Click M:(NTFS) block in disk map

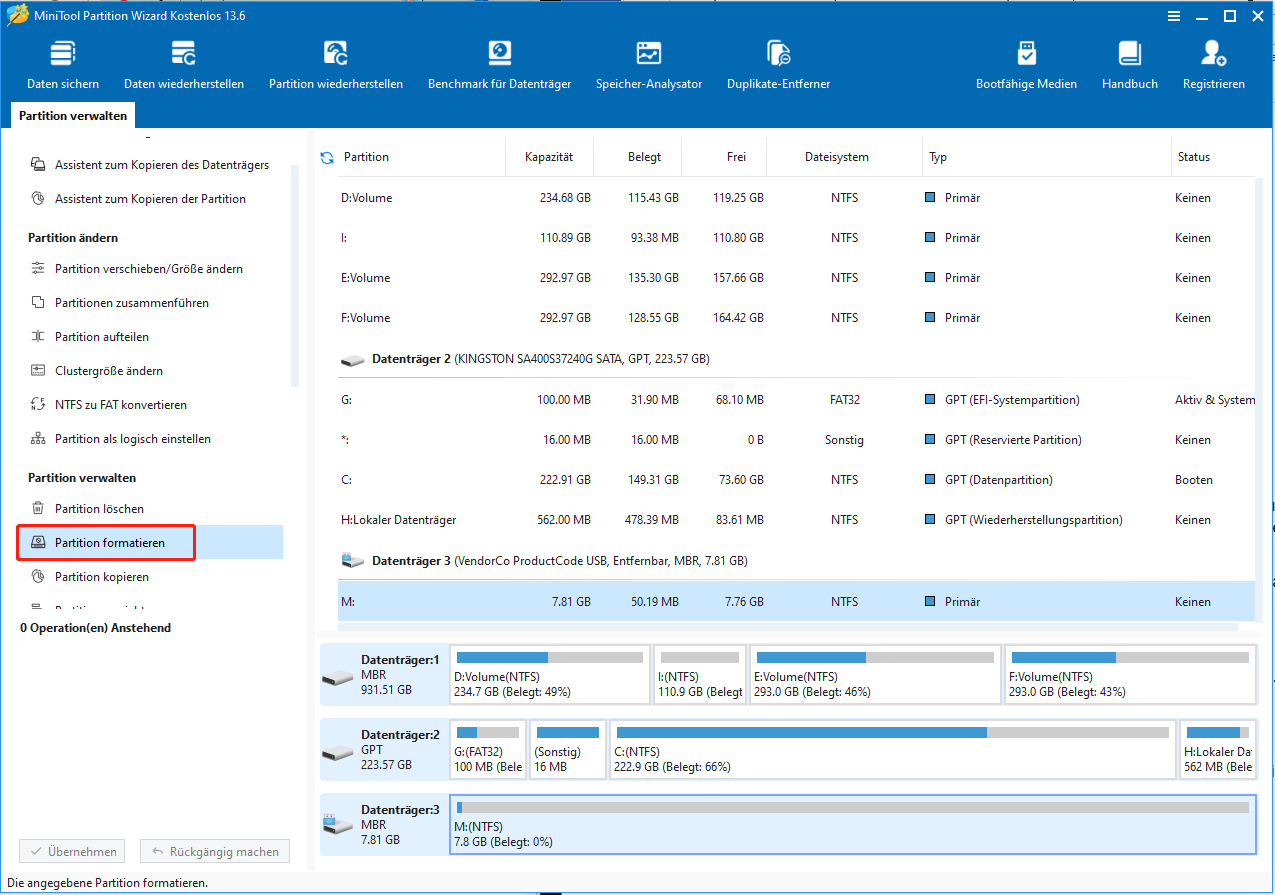853,824
